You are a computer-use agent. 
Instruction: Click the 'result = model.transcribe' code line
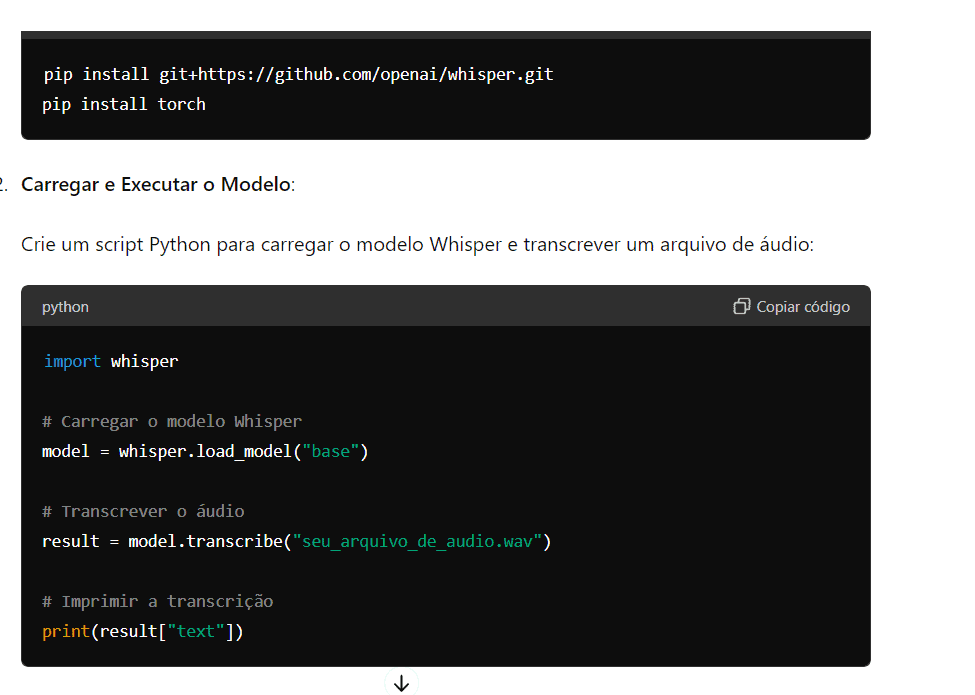[x=297, y=541]
